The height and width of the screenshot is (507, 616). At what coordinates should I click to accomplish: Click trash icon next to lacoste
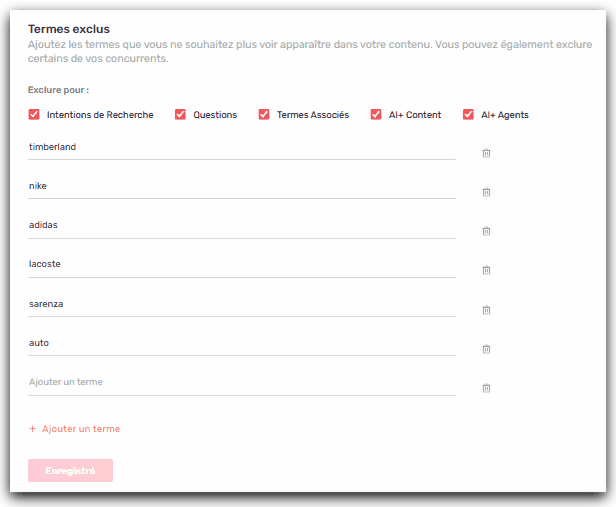(x=486, y=270)
